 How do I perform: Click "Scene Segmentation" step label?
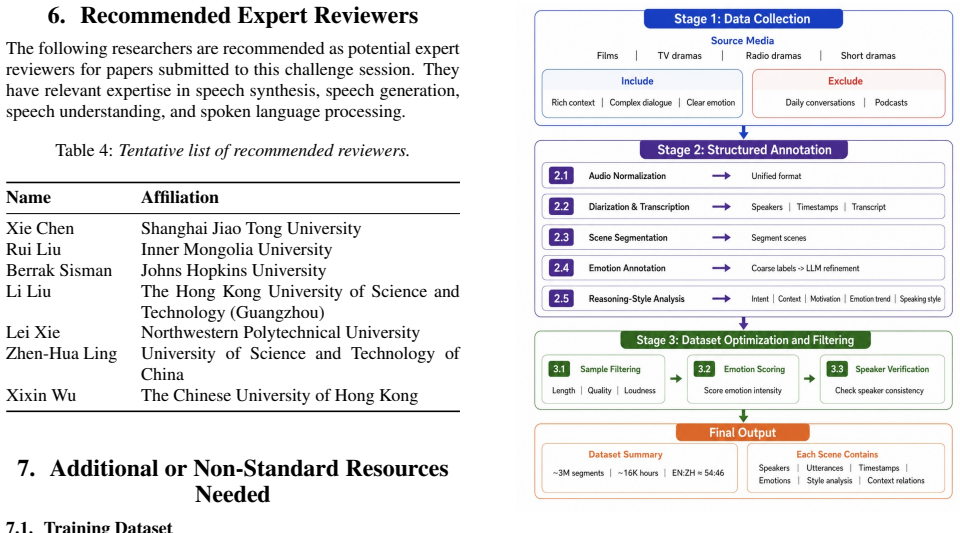coord(628,237)
